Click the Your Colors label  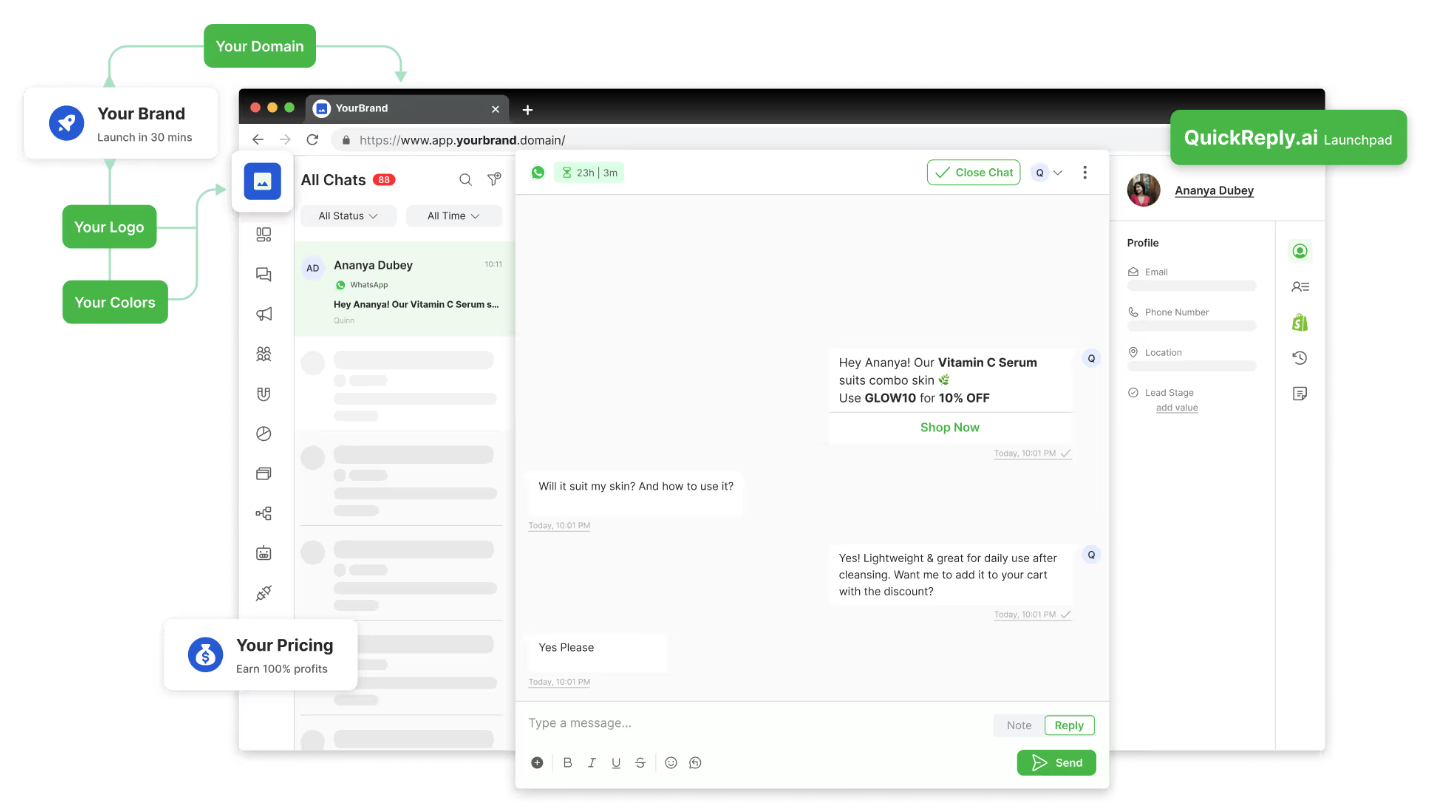tap(115, 302)
